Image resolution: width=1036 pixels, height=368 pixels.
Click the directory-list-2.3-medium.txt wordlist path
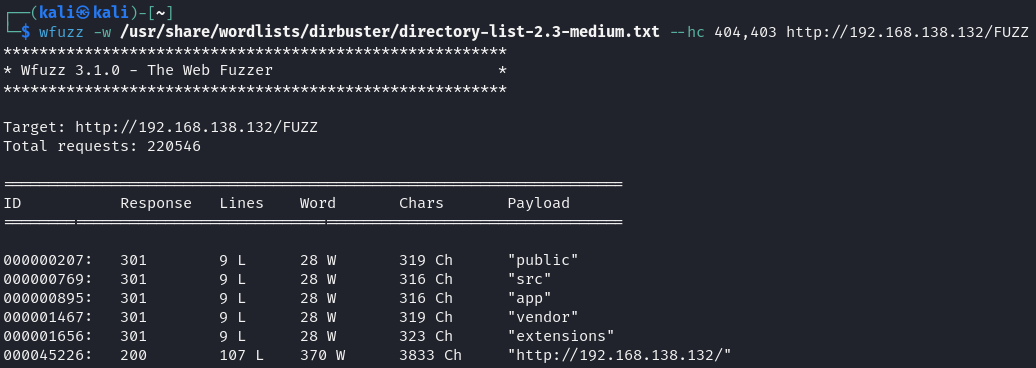point(390,31)
